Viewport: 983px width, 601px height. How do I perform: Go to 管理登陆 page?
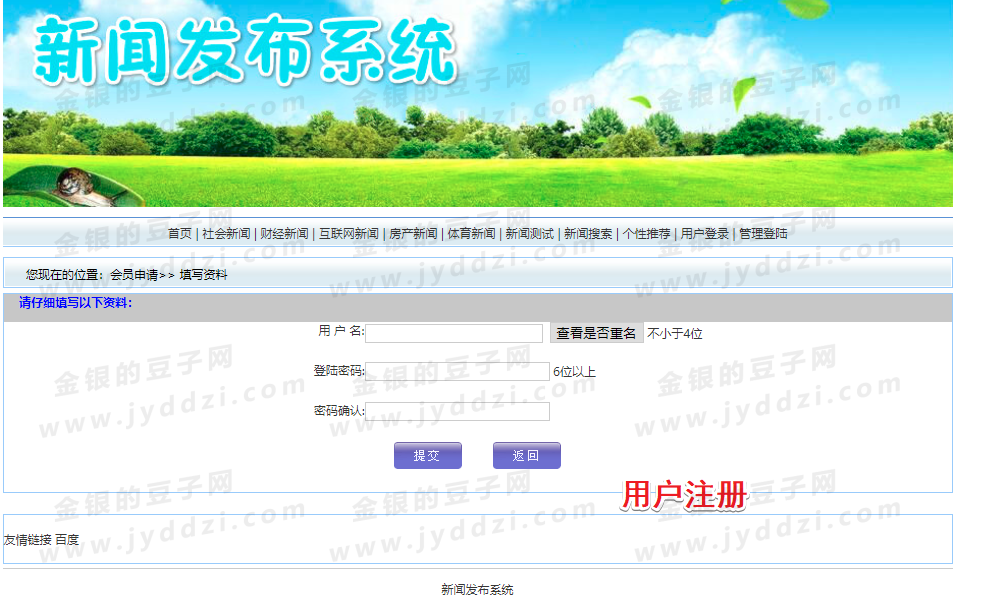pos(762,234)
